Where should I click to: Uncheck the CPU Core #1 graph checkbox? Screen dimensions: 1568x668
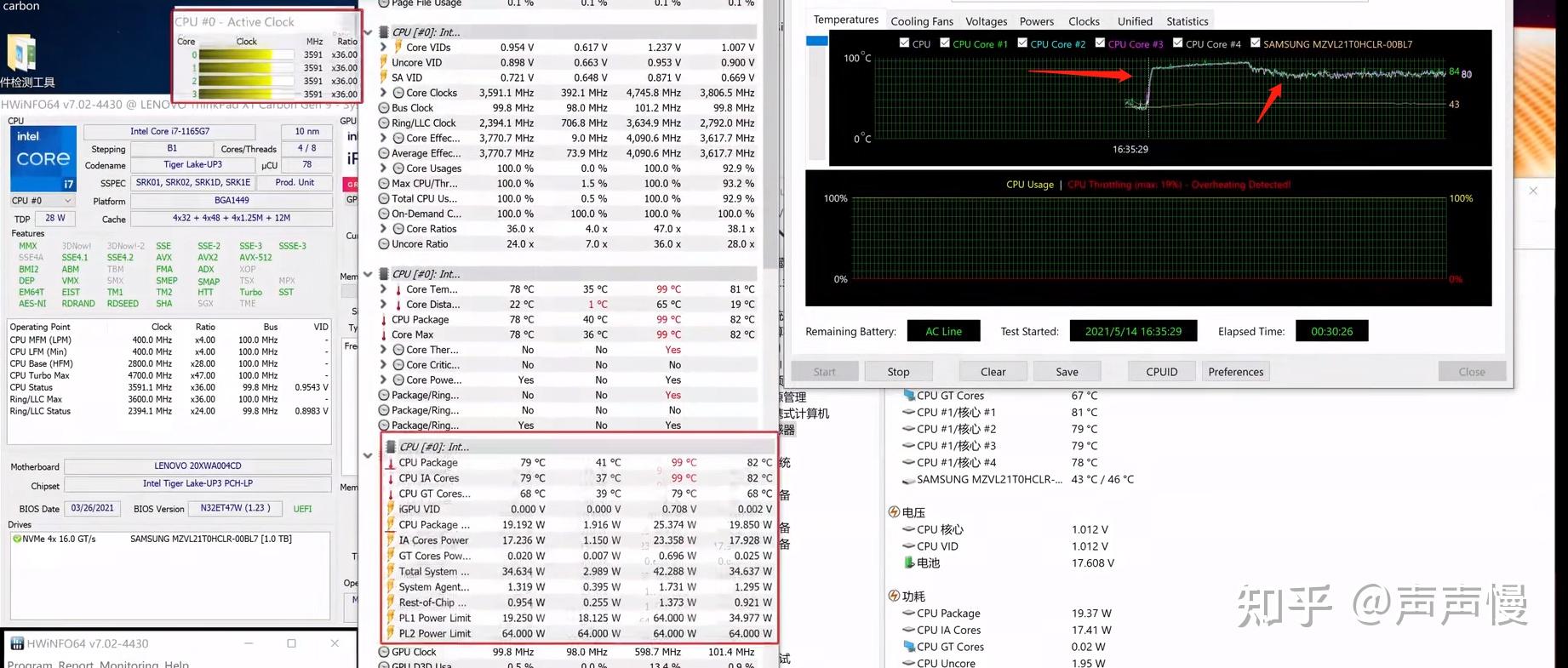[x=945, y=43]
